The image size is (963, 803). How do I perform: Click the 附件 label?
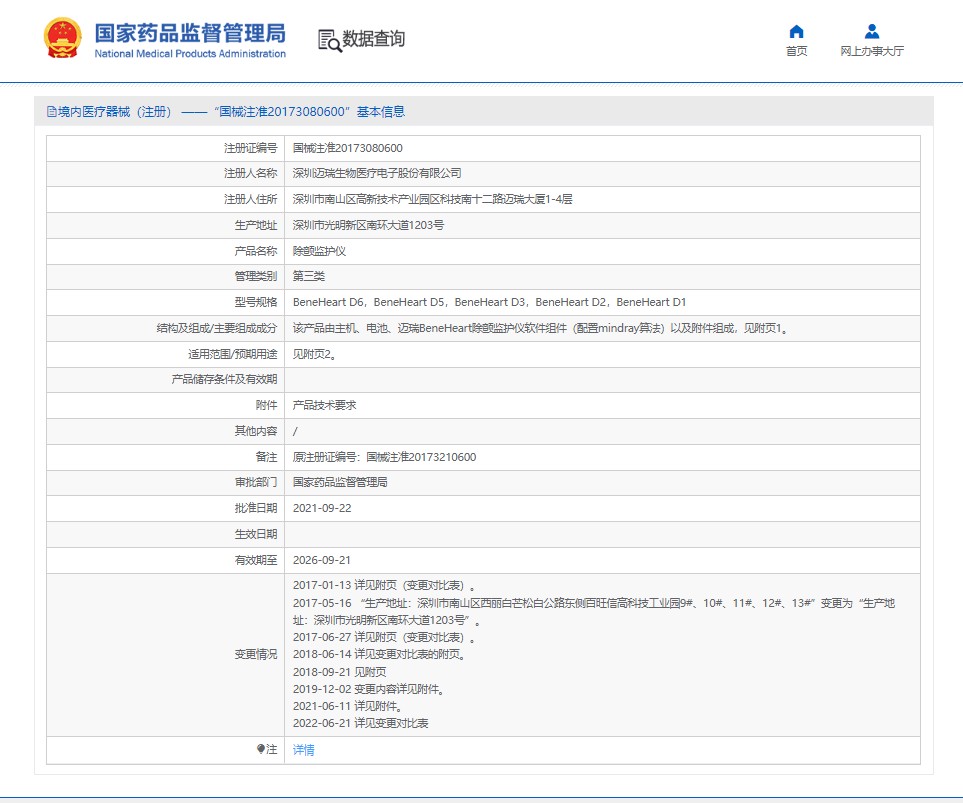coord(267,405)
